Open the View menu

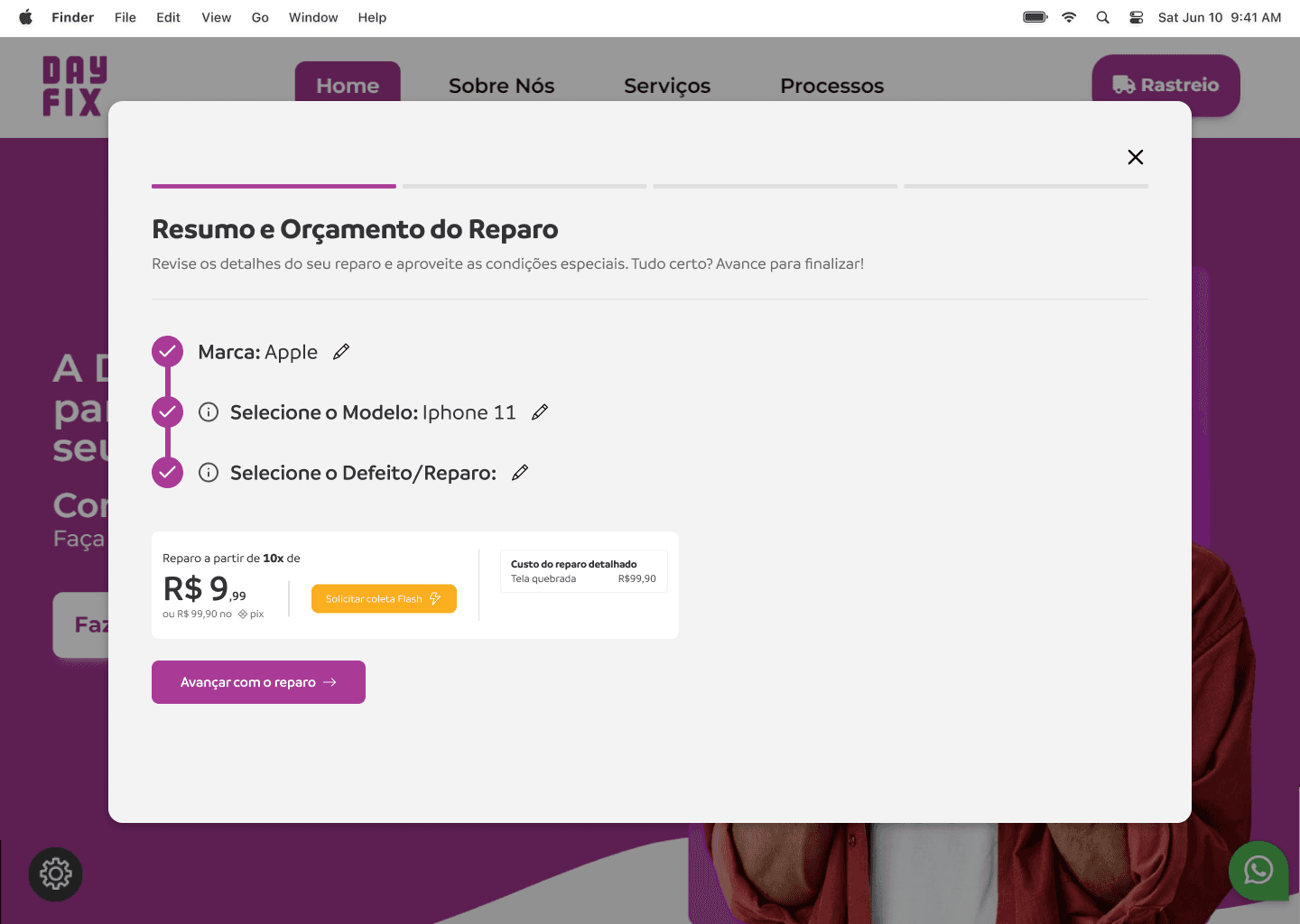pos(217,17)
